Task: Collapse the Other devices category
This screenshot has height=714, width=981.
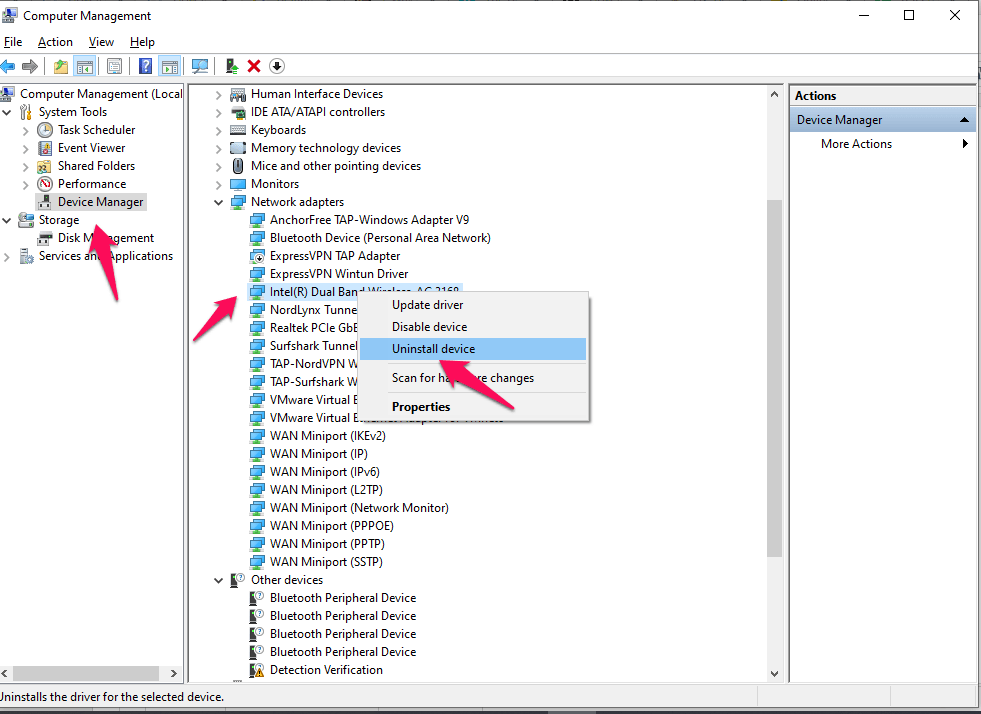Action: (218, 581)
